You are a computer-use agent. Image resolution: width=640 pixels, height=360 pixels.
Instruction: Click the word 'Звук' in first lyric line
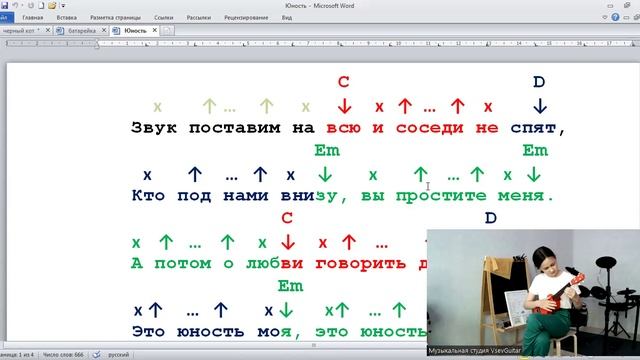[154, 128]
